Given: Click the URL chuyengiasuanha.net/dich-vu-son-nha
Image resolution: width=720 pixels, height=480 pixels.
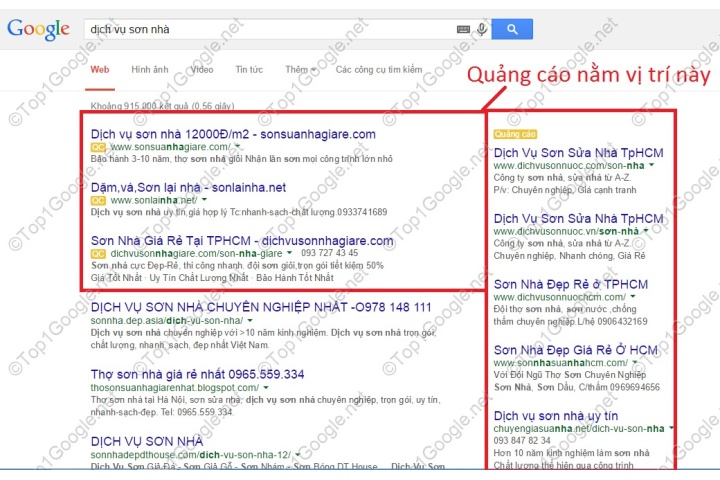Looking at the screenshot, I should click(579, 429).
